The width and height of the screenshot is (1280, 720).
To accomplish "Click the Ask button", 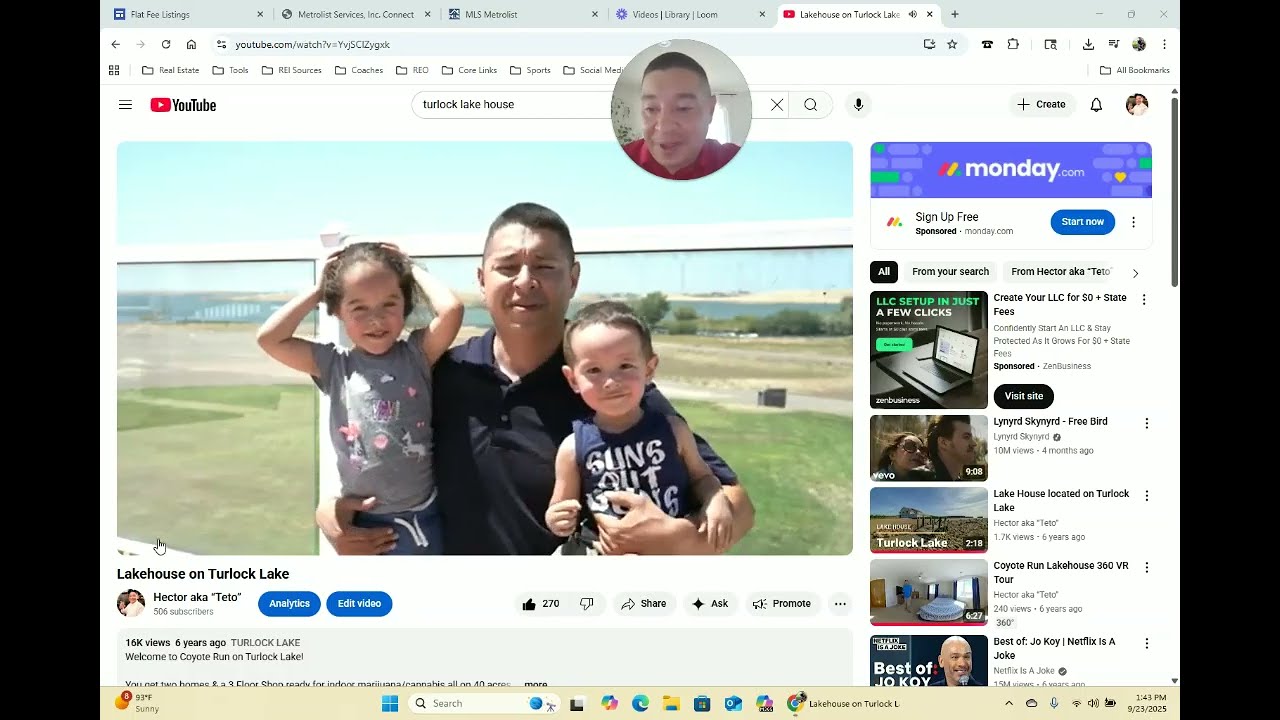I will tap(710, 604).
